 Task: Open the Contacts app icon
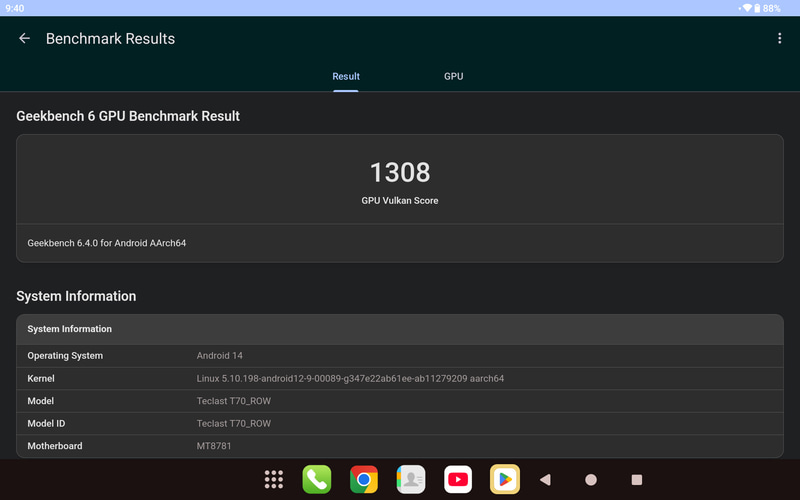point(411,479)
